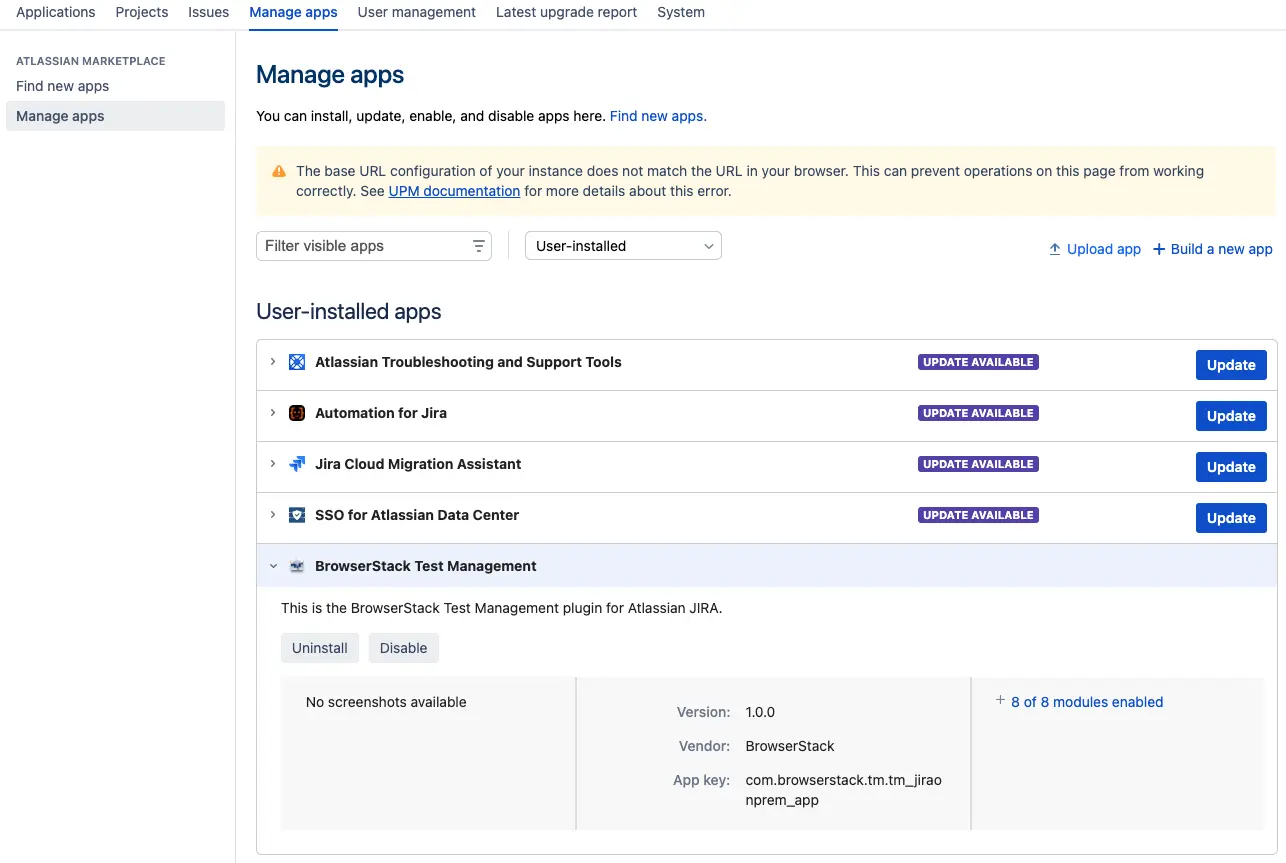Collapse the BrowserStack Test Management row
The image size is (1286, 863).
click(x=273, y=566)
